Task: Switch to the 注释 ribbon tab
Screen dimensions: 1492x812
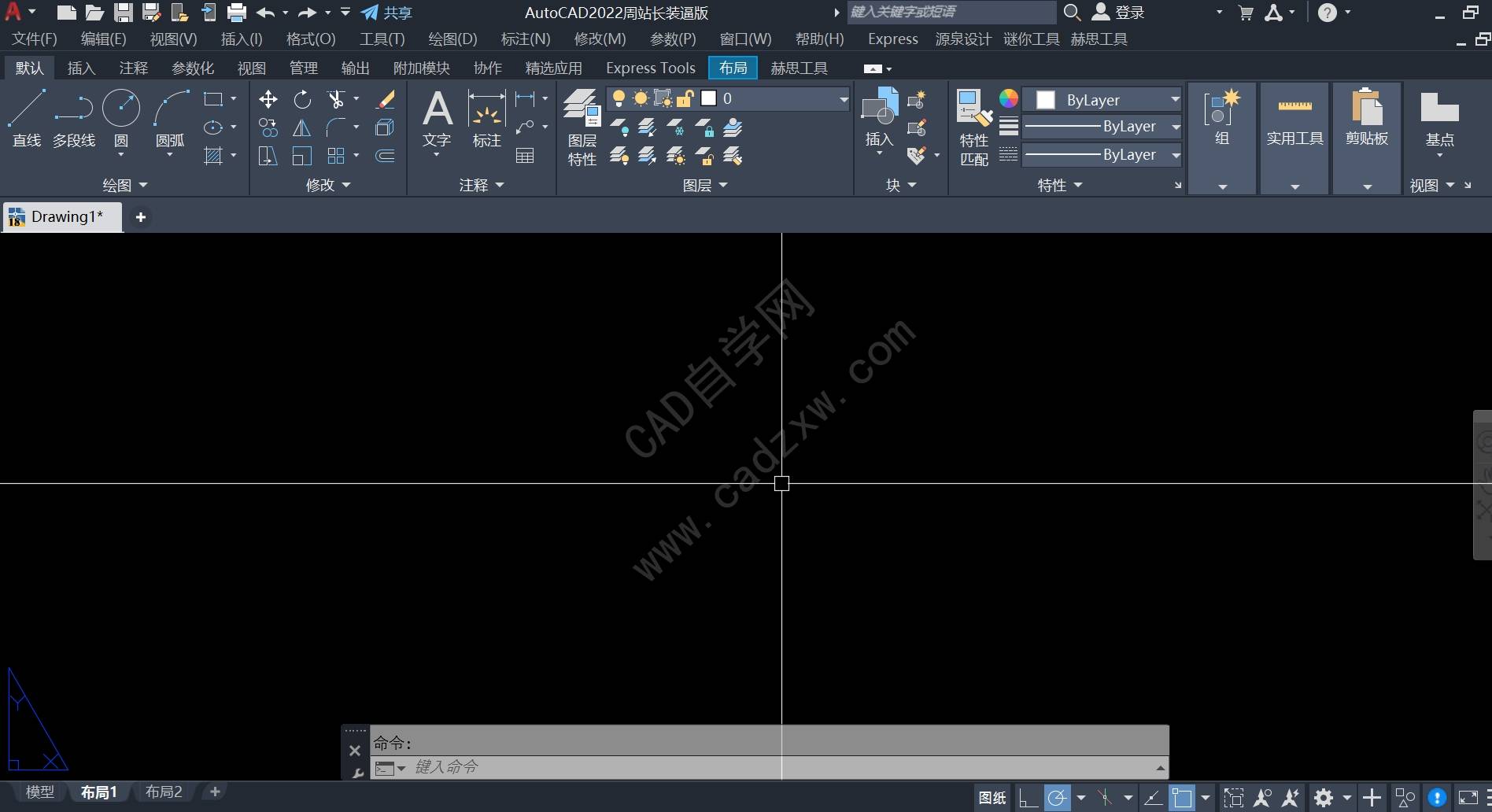Action: [x=133, y=68]
